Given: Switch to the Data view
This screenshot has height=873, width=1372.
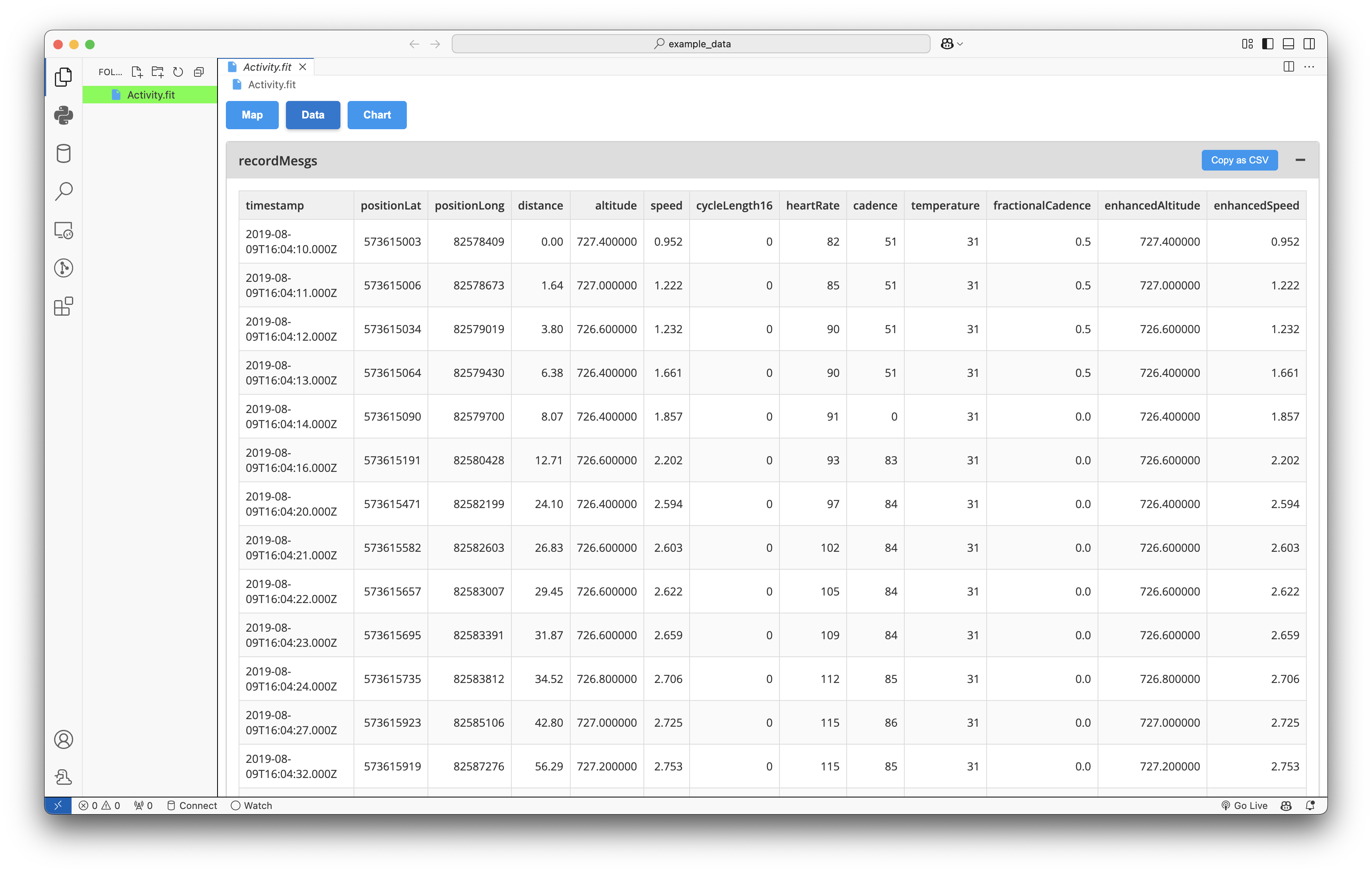Looking at the screenshot, I should pos(313,115).
